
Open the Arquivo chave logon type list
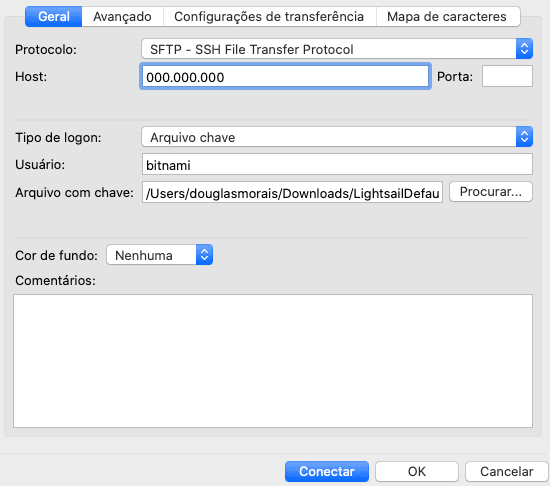click(337, 137)
